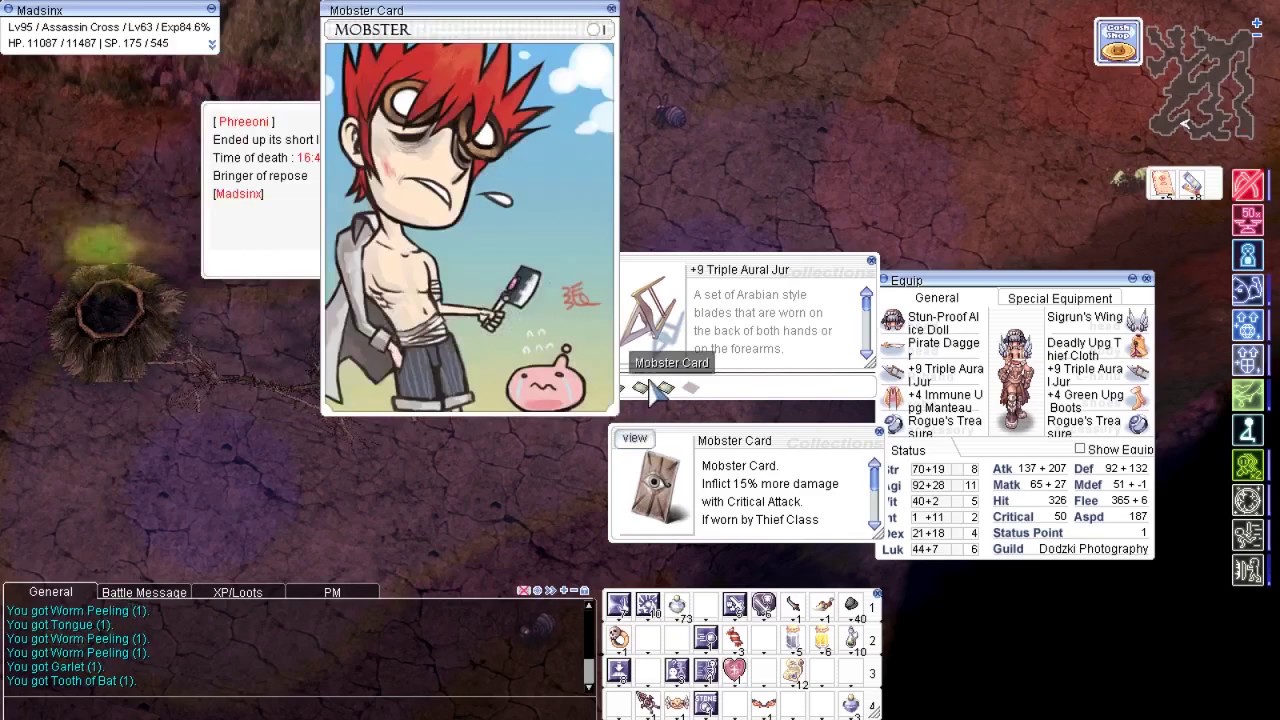Click the blue person silhouette buff icon
Image resolution: width=1280 pixels, height=720 pixels.
click(x=1247, y=255)
